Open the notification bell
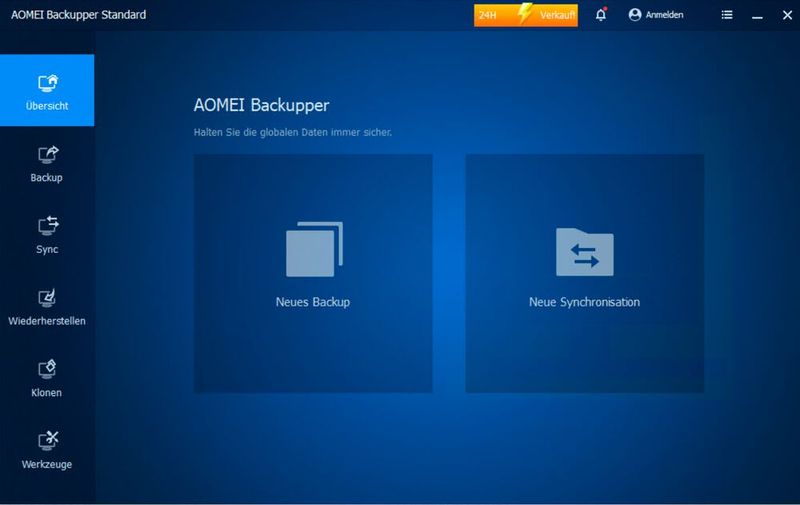800x505 pixels. point(601,14)
